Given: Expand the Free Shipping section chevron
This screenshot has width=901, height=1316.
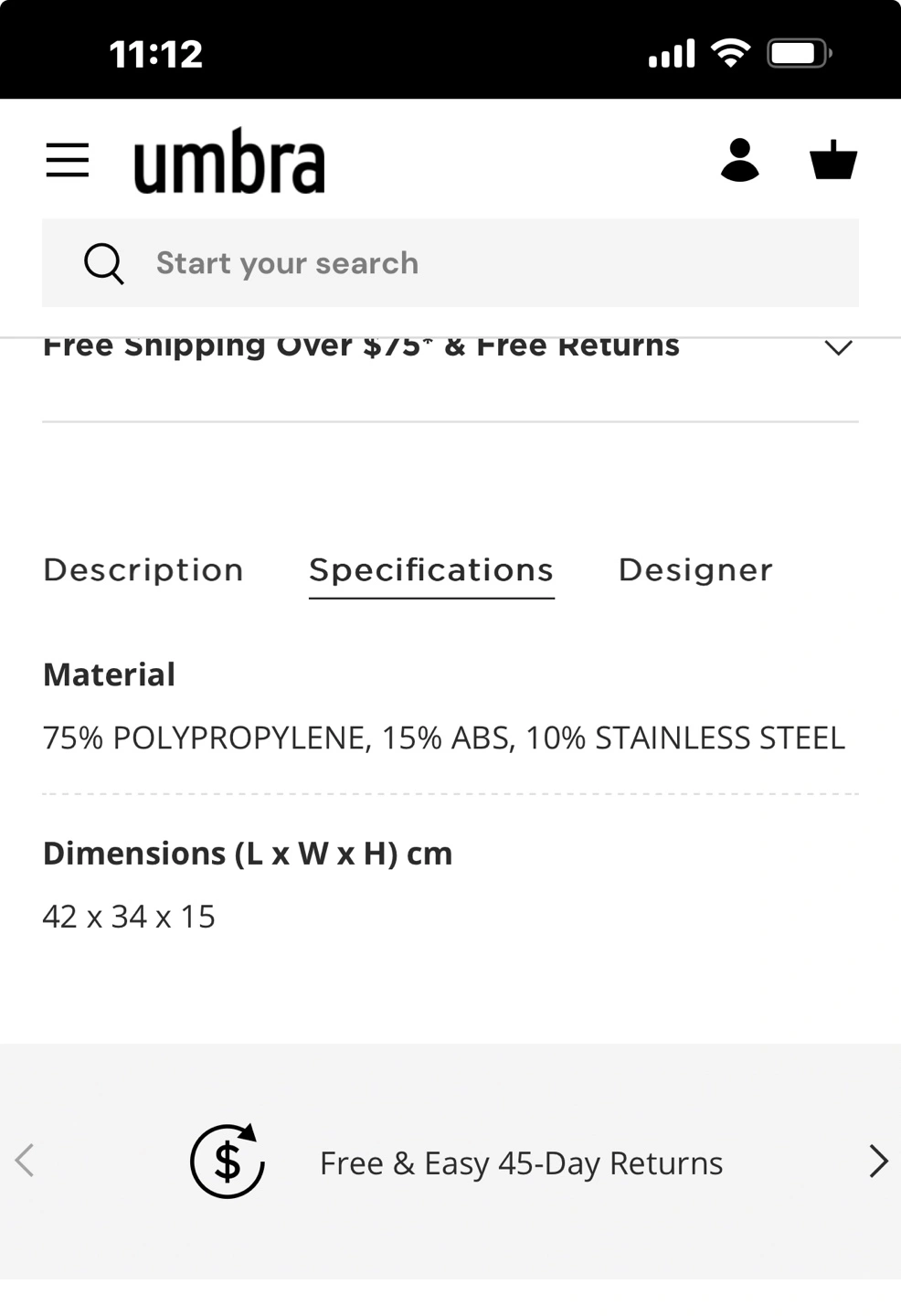Looking at the screenshot, I should 838,348.
